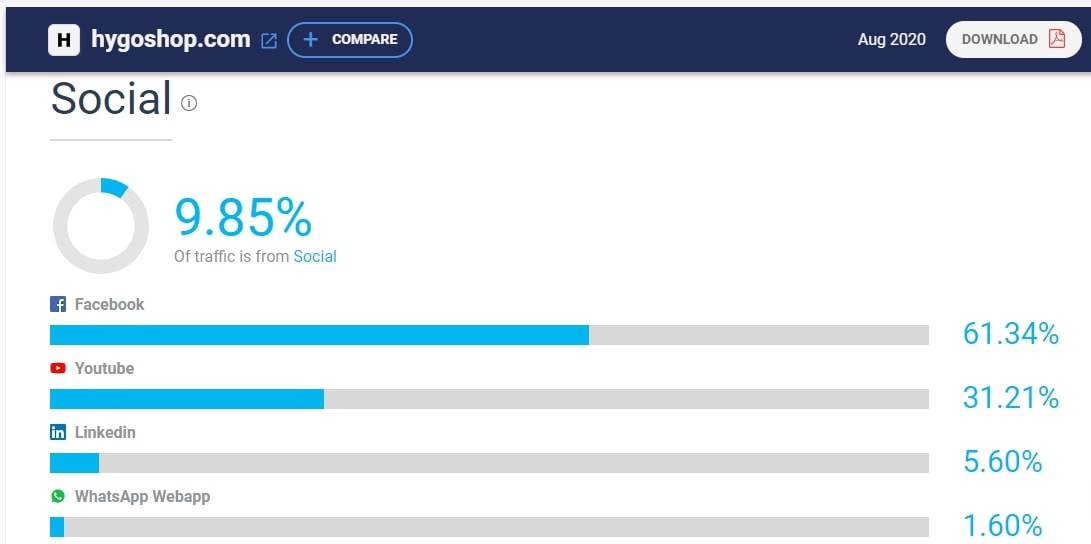Click the Facebook traffic share bar
The image size is (1091, 544).
coord(489,335)
